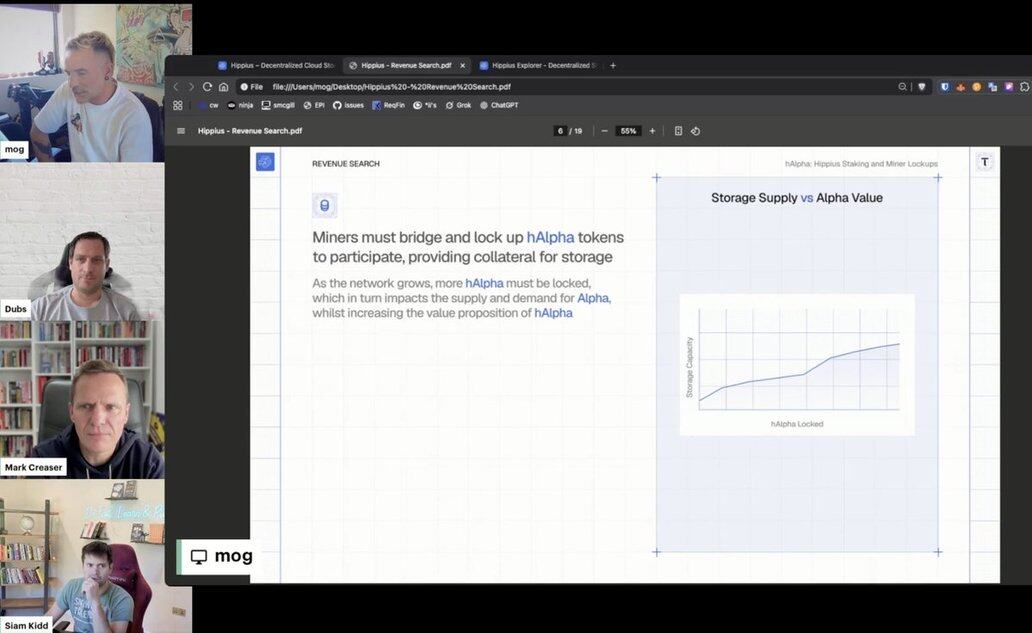Viewport: 1032px width, 633px height.
Task: Click the 55% zoom level field
Action: pyautogui.click(x=629, y=131)
